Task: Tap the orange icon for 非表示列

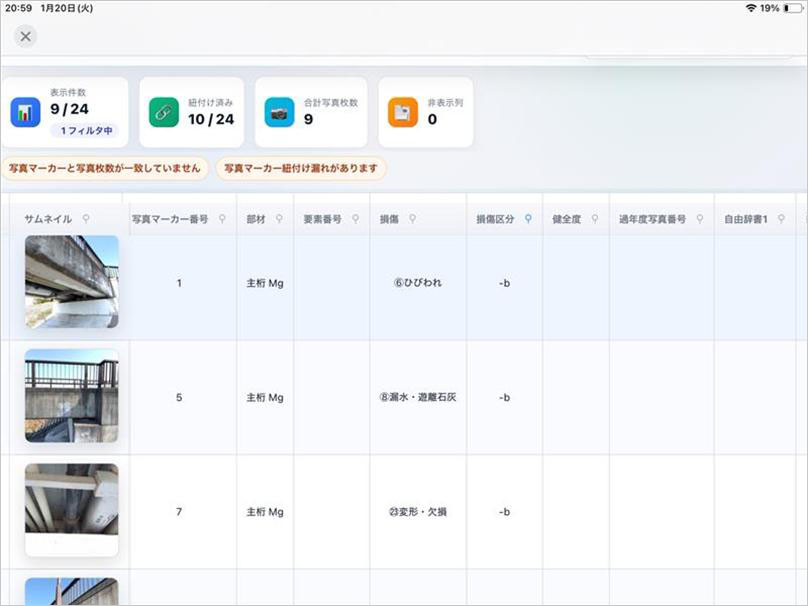Action: 403,112
